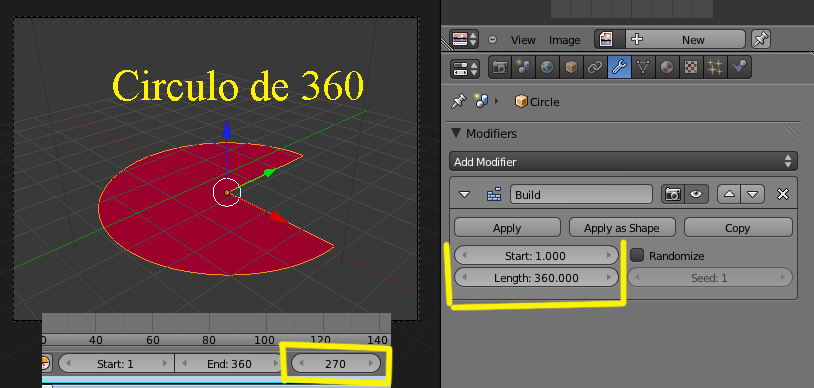Click Apply as Shape button
This screenshot has width=814, height=388.
pos(622,228)
